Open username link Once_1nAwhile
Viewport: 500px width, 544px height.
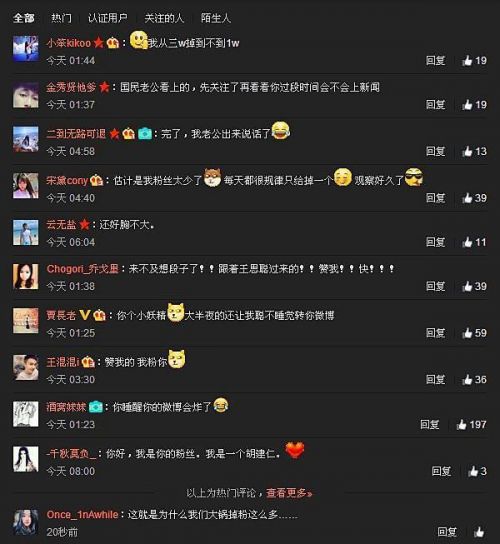[x=82, y=514]
